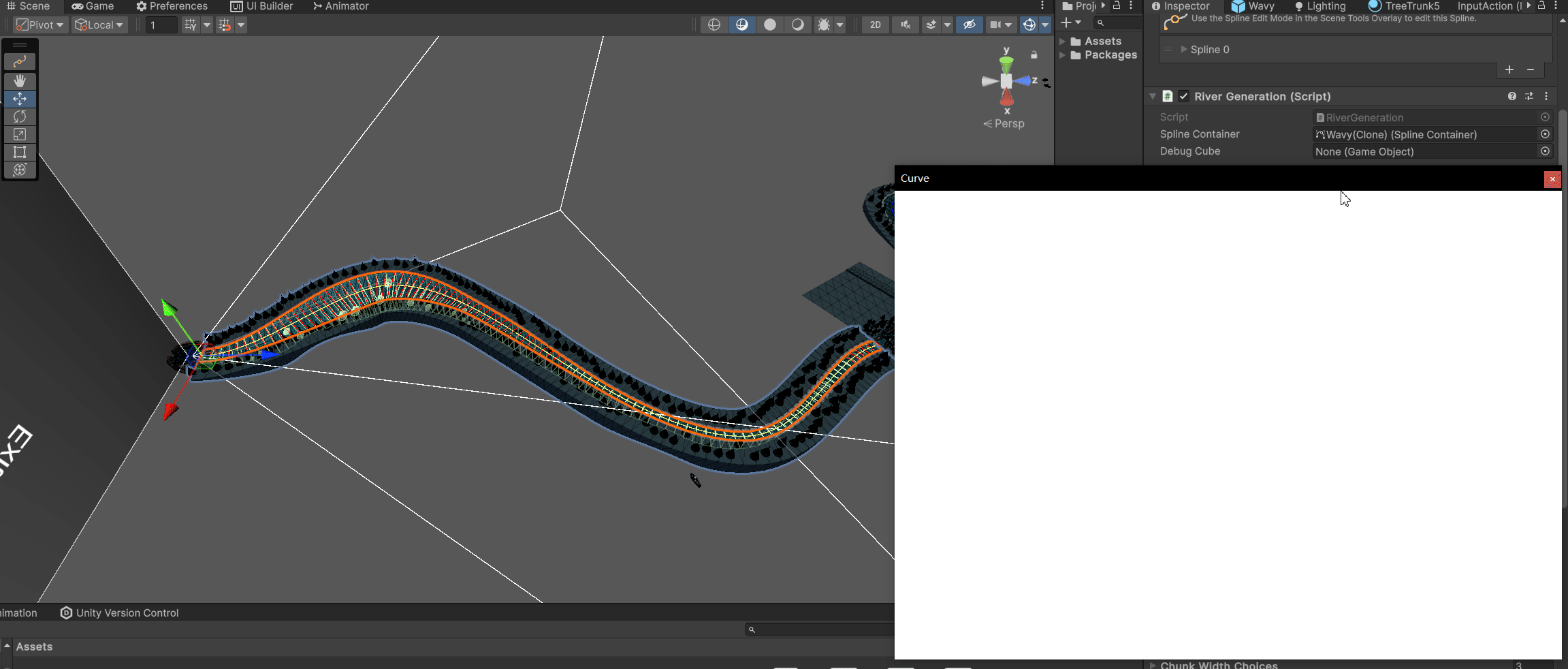Open the UI Builder tab
Screen dimensions: 1568x669
(261, 6)
